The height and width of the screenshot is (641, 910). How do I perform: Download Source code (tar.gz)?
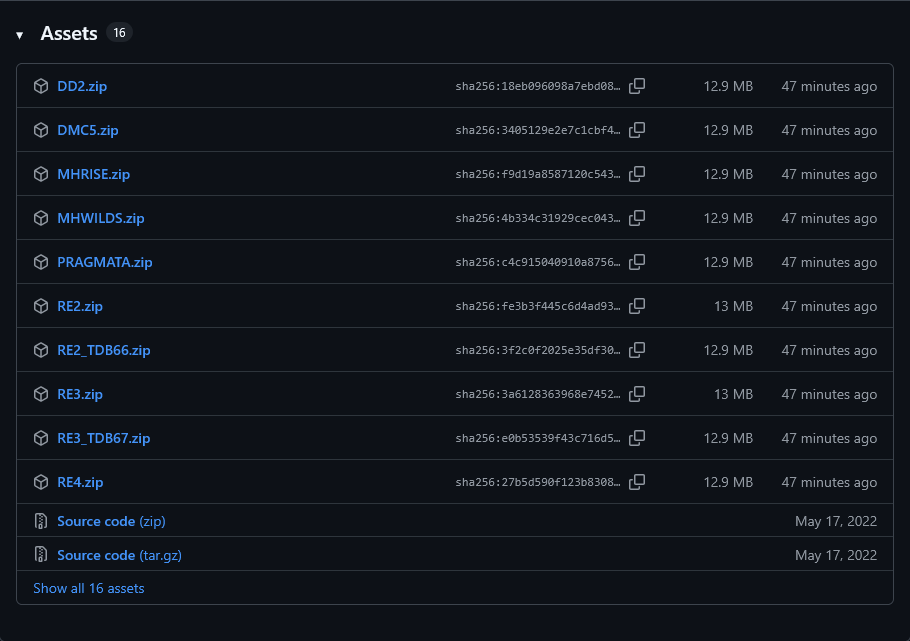tap(119, 555)
